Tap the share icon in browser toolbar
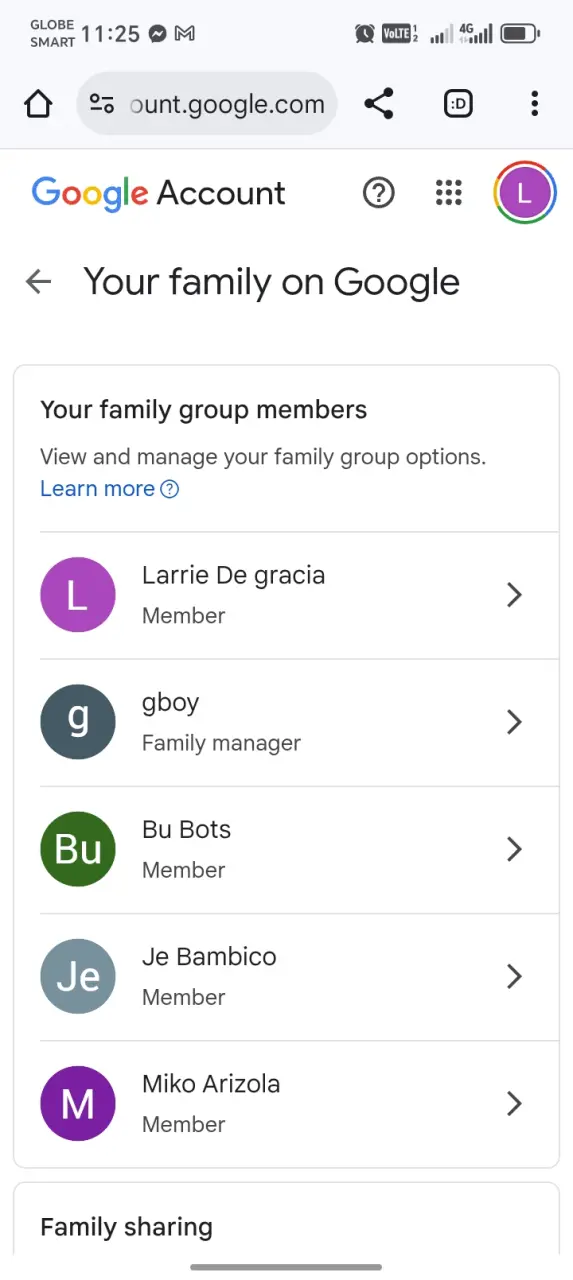573x1280 pixels. point(379,104)
